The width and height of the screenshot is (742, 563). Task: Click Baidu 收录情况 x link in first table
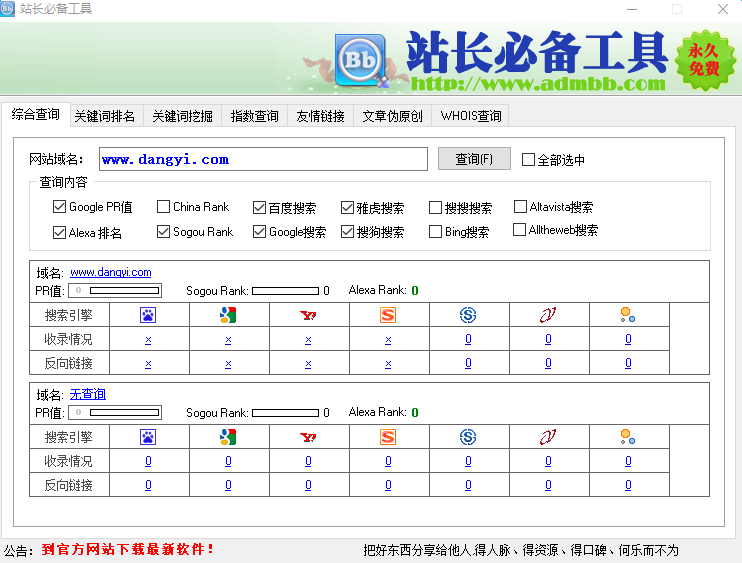point(148,340)
